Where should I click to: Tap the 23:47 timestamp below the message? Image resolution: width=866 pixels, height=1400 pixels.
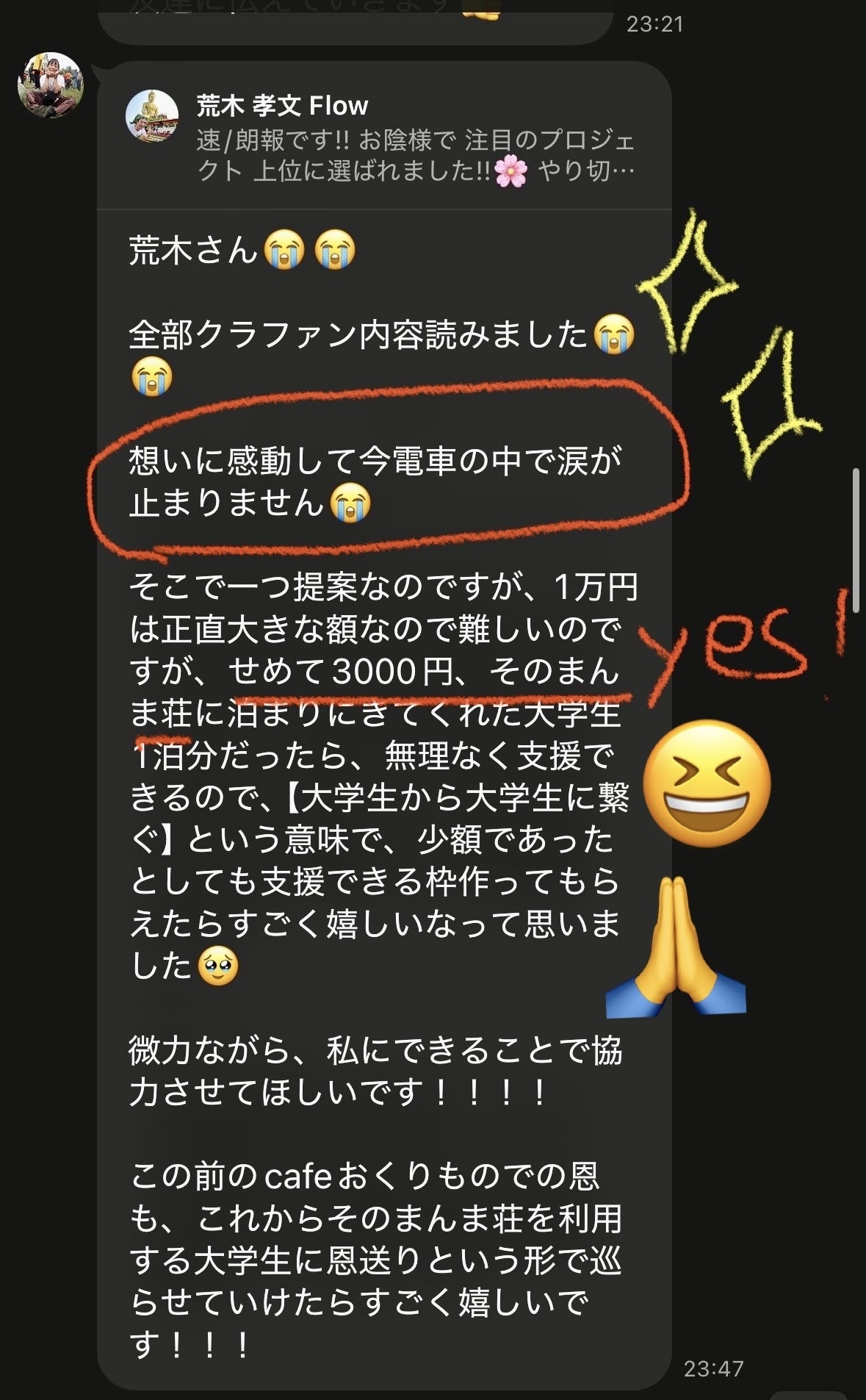tap(713, 1368)
